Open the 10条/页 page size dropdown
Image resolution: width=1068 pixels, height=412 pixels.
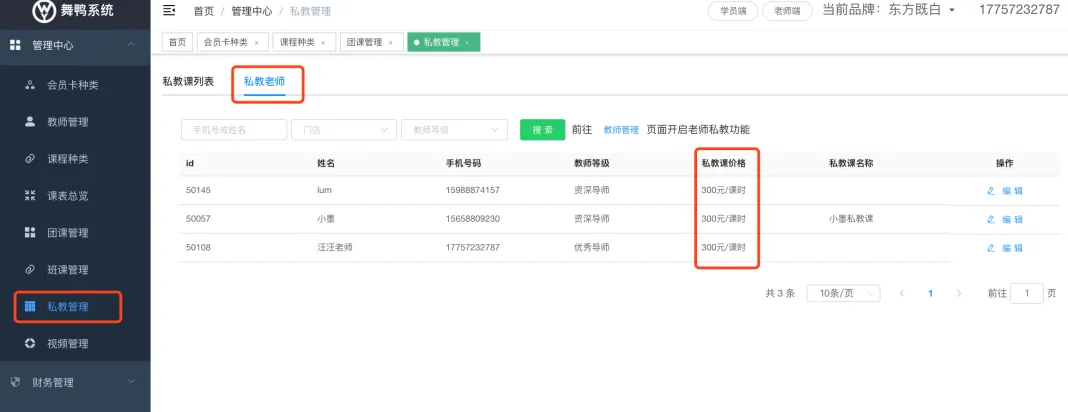click(842, 293)
